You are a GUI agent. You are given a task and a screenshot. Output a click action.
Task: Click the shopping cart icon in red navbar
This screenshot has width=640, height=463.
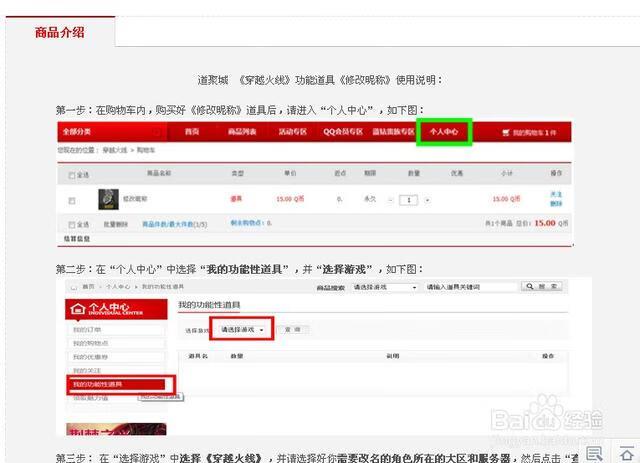click(507, 131)
